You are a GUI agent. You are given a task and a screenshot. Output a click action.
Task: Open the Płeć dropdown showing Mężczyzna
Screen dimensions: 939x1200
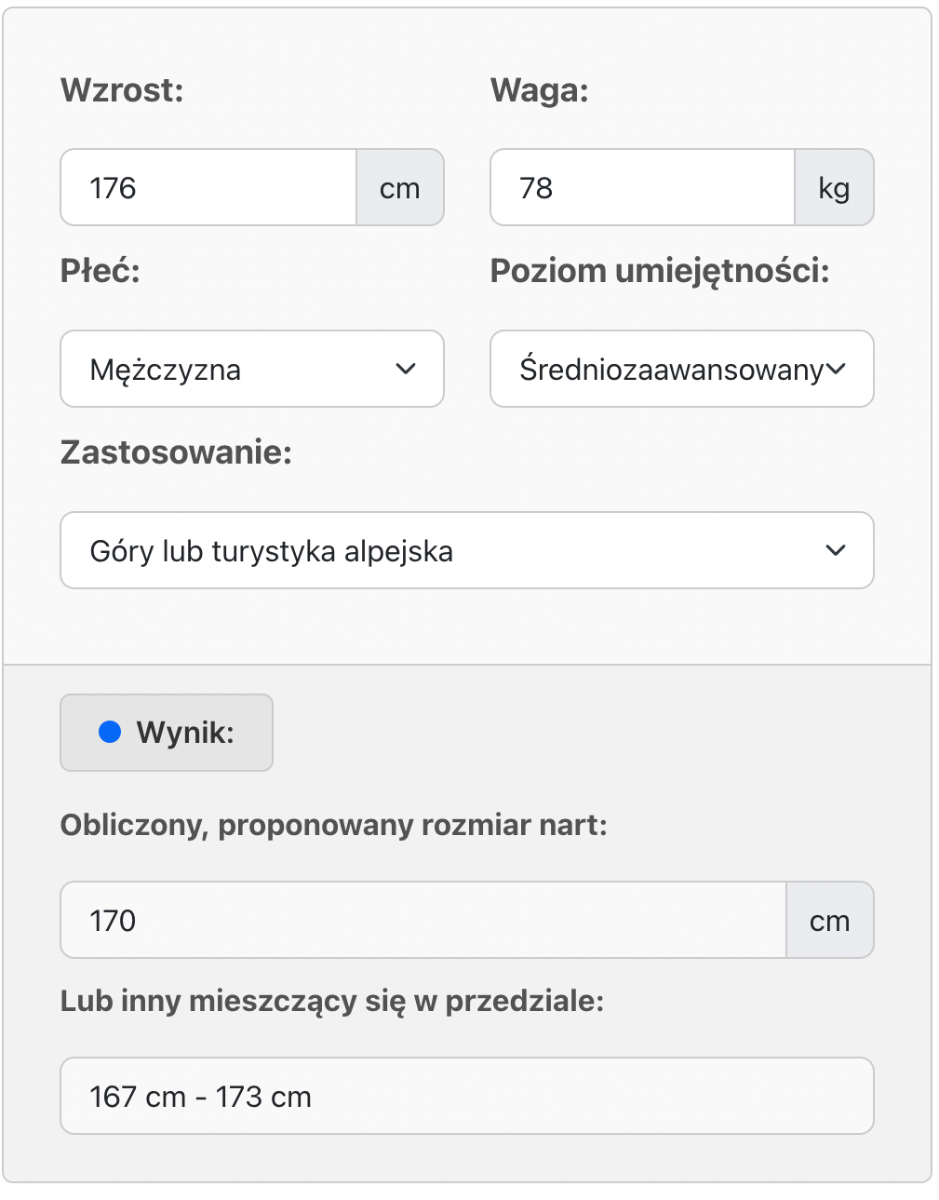[x=252, y=369]
